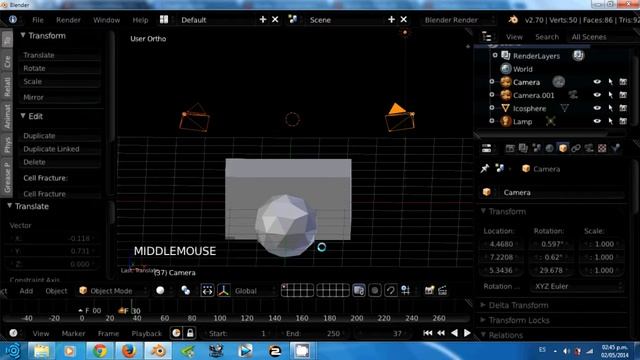The width and height of the screenshot is (640, 360).
Task: Toggle renderability for Icosphere
Action: [623, 108]
